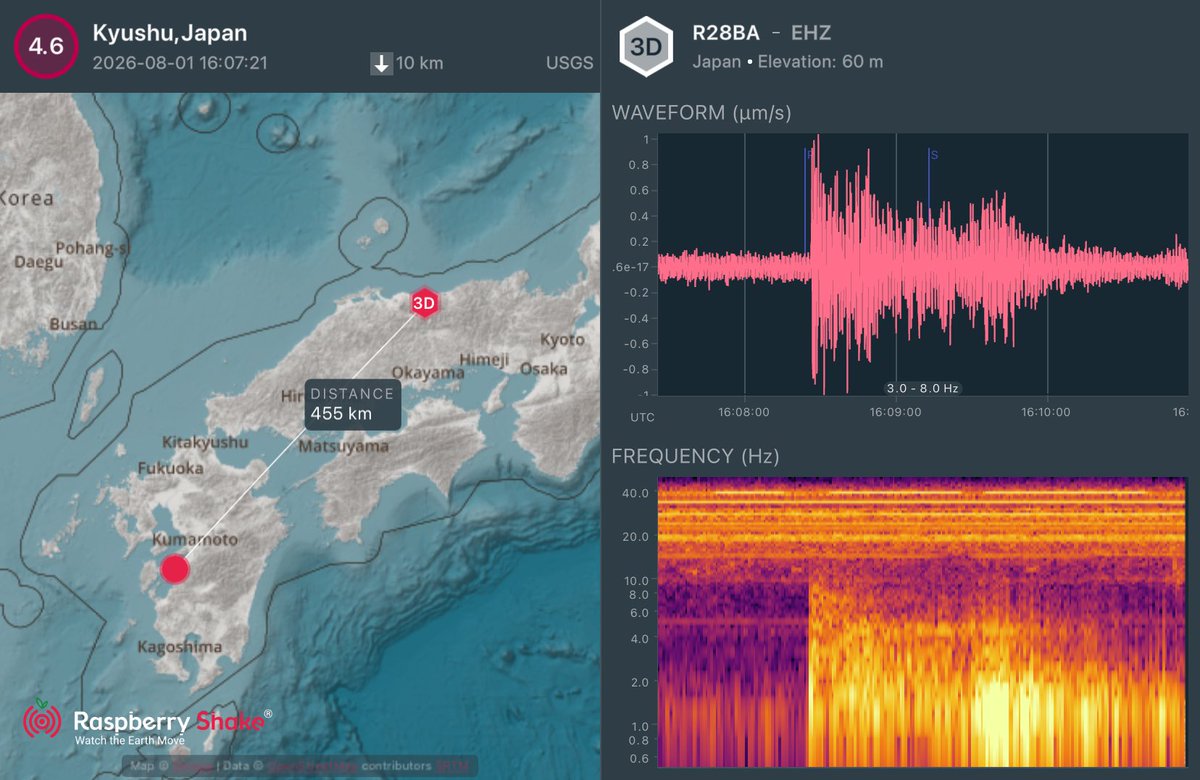Click the Pohang-si label on map

click(93, 248)
